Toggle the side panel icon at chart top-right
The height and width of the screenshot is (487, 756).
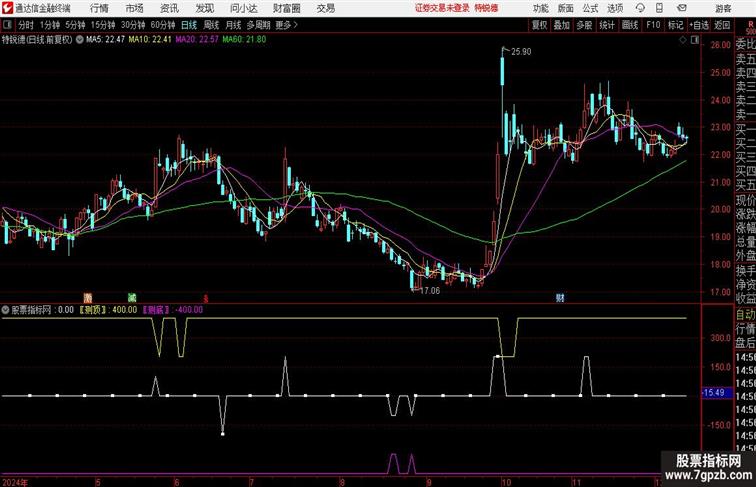695,40
